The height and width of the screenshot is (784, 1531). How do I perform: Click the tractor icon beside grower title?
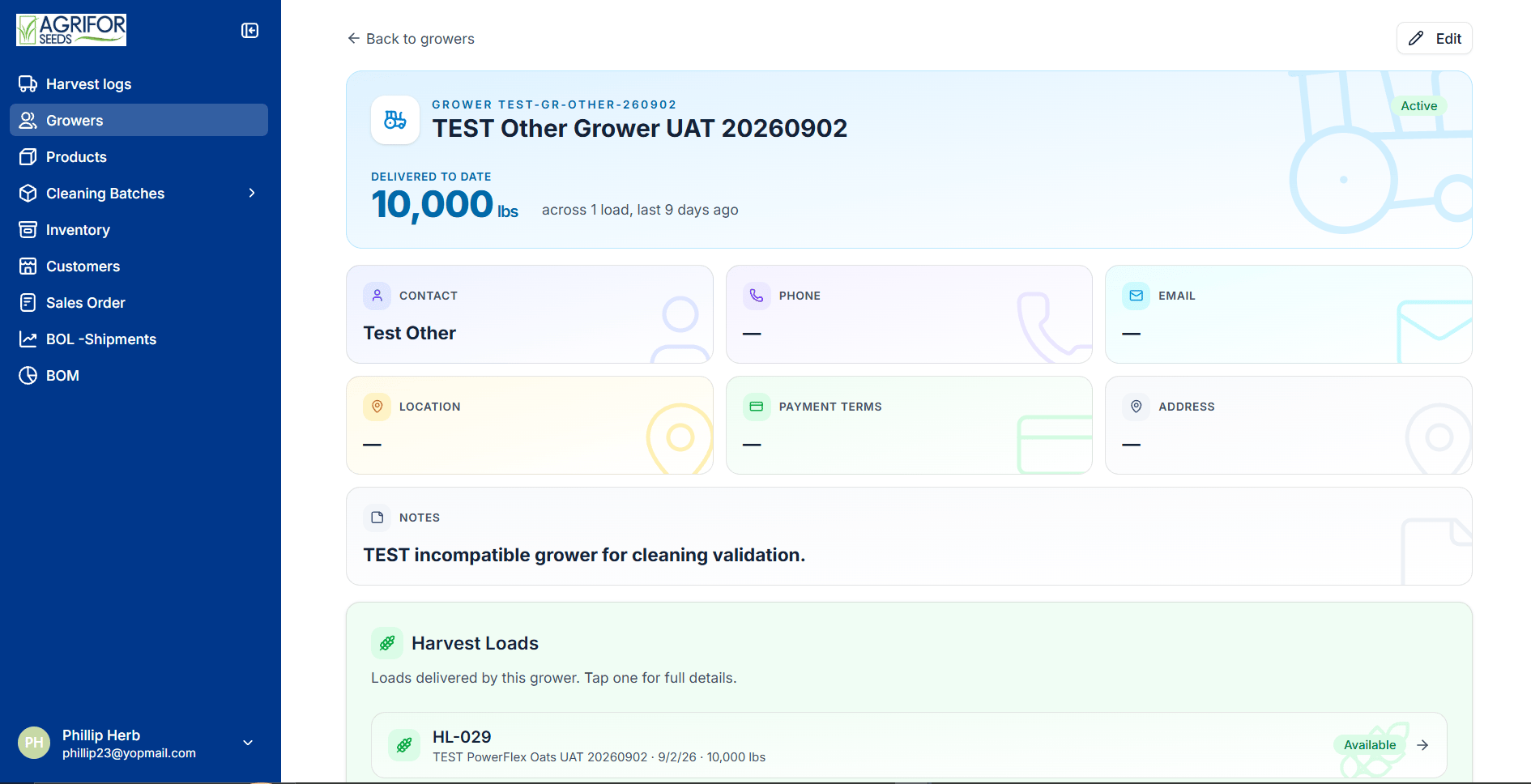click(x=395, y=120)
